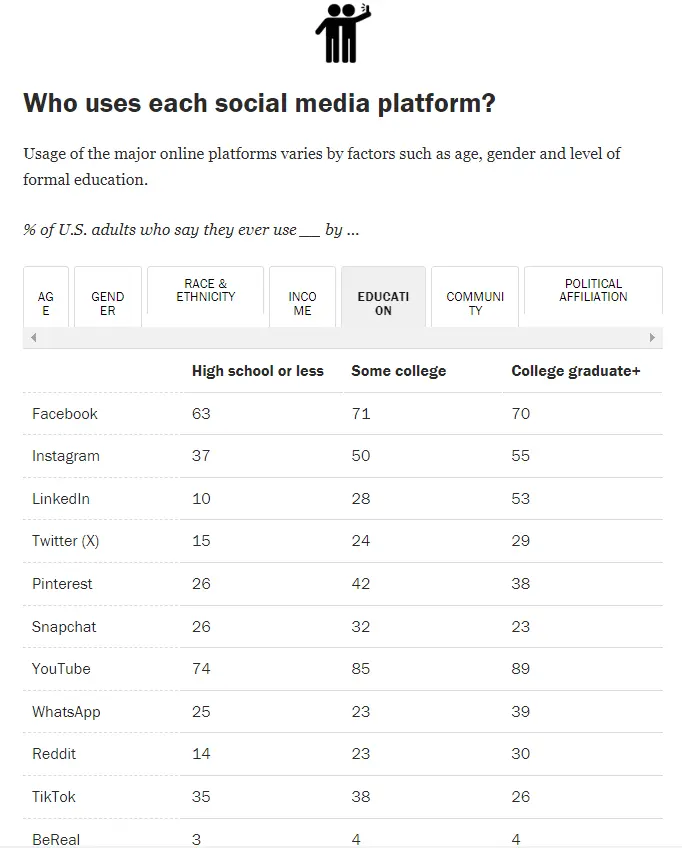
Task: Click the horizontal tab scrollbar track
Action: point(342,338)
